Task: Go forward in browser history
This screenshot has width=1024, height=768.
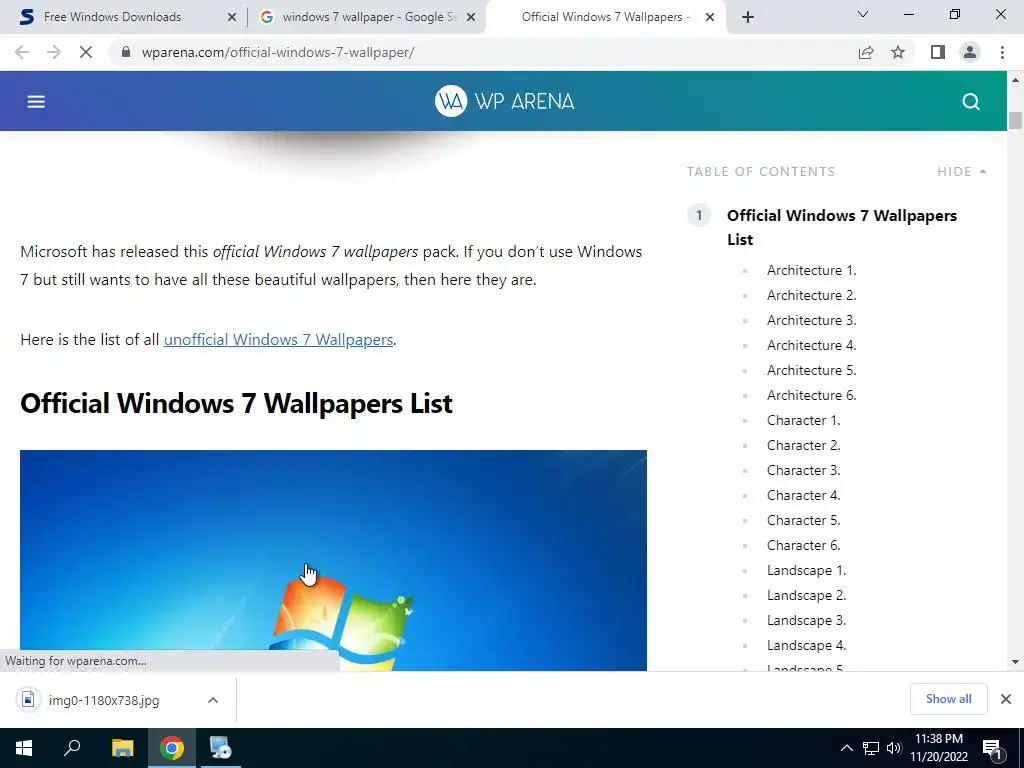Action: [54, 52]
